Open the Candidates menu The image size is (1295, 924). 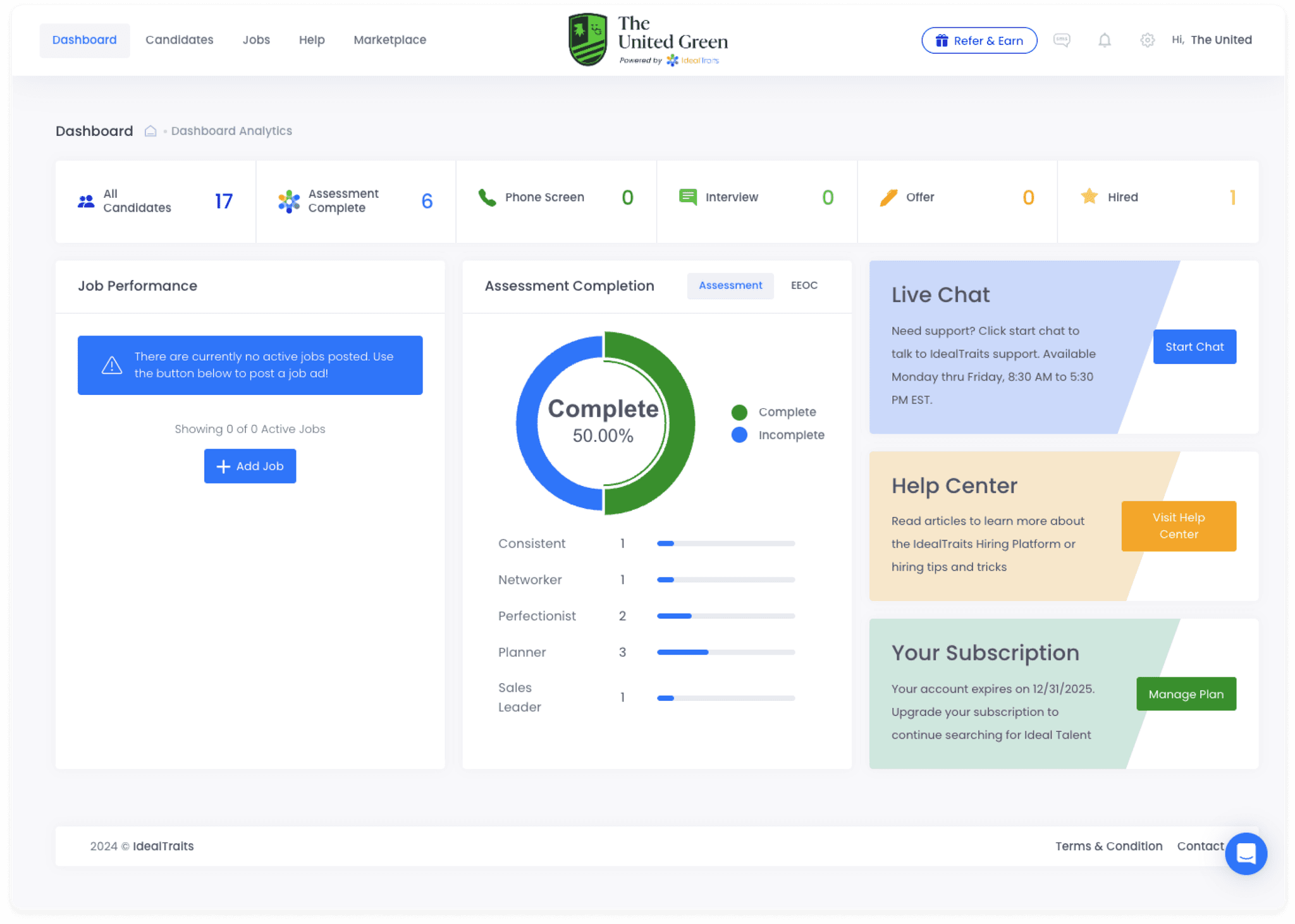[179, 40]
